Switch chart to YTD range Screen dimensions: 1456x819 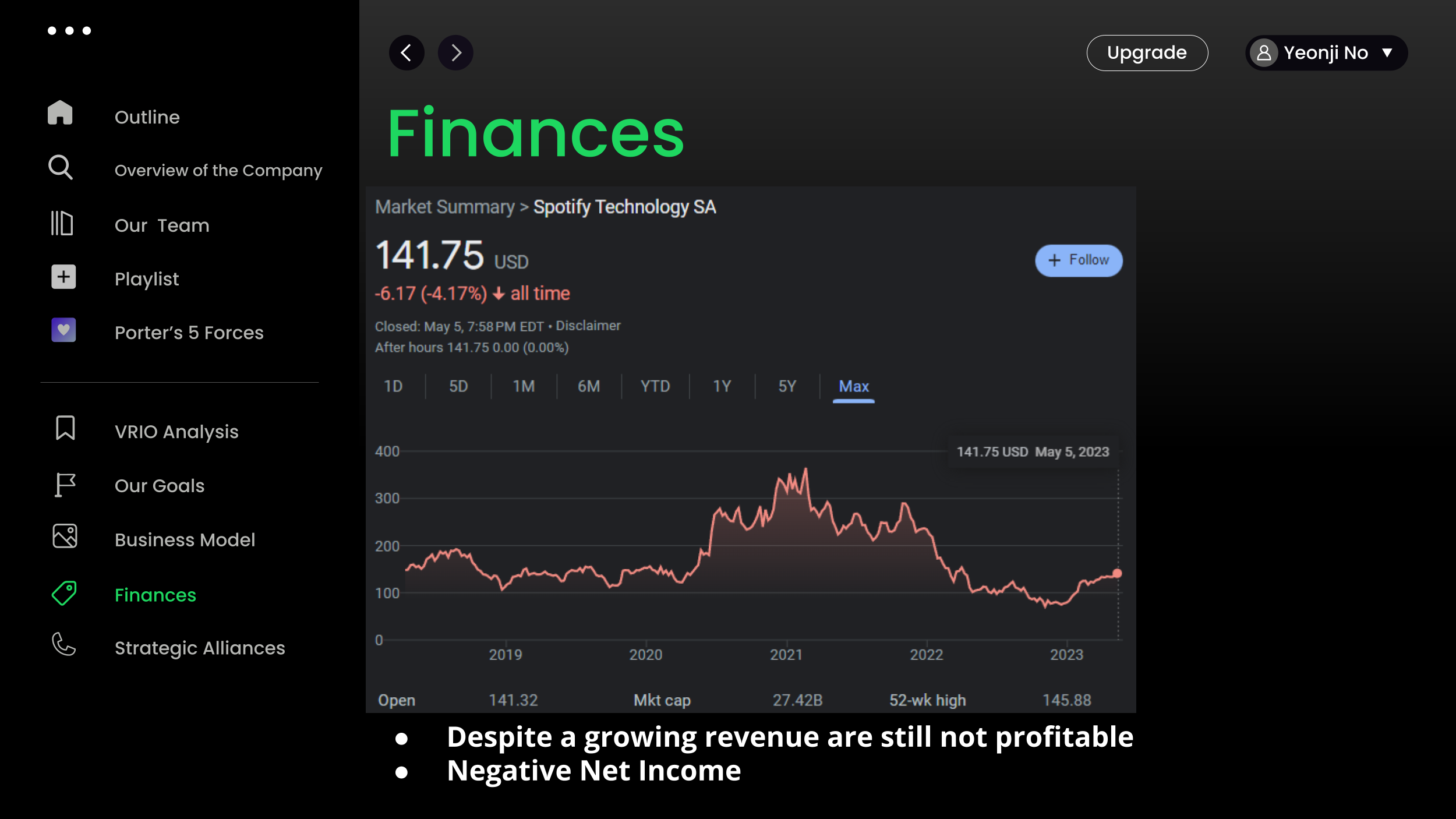[655, 386]
